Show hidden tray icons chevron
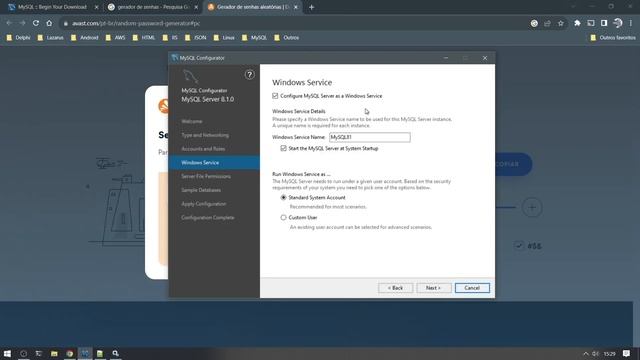The height and width of the screenshot is (360, 640). pos(586,353)
